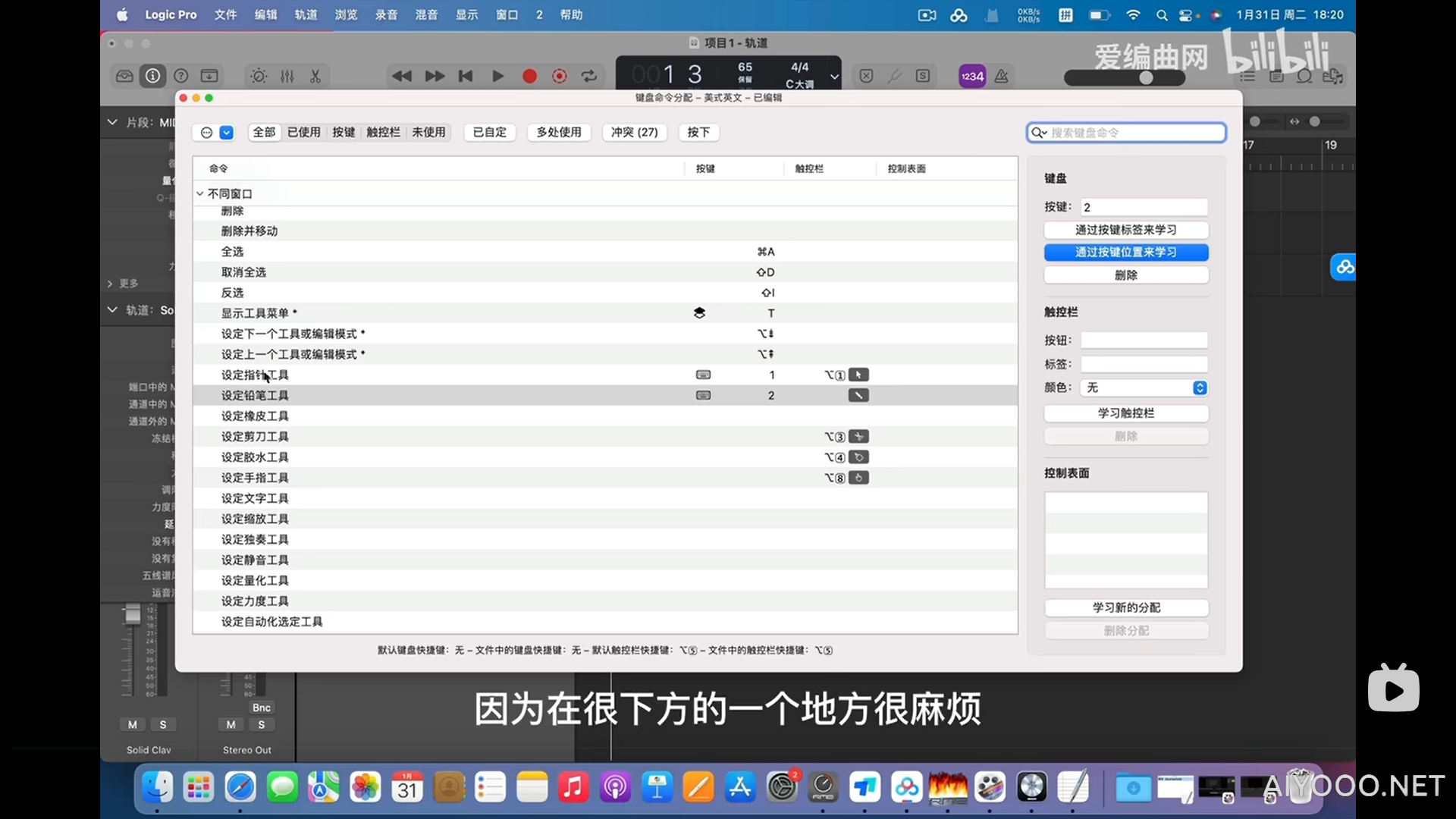The image size is (1456, 819).
Task: Toggle the Cycle loop button
Action: 589,76
